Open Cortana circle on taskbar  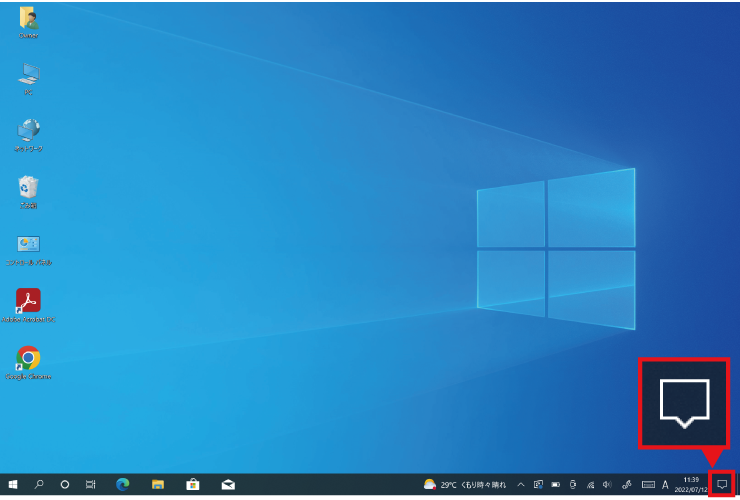(65, 484)
